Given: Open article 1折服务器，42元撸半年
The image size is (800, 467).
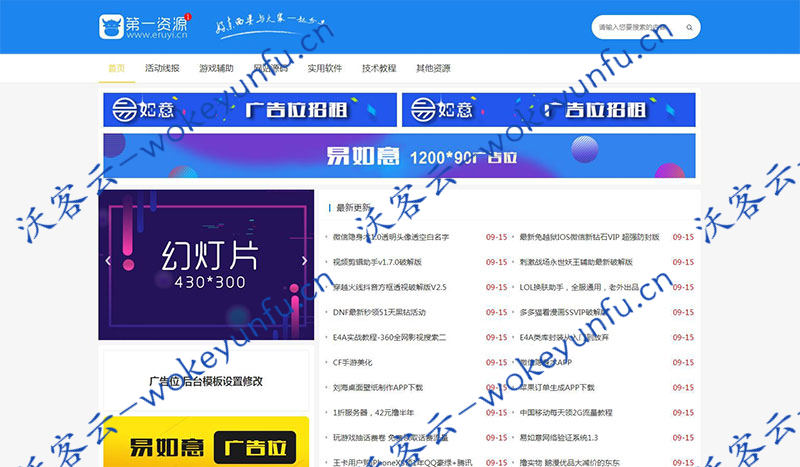Looking at the screenshot, I should tap(373, 412).
